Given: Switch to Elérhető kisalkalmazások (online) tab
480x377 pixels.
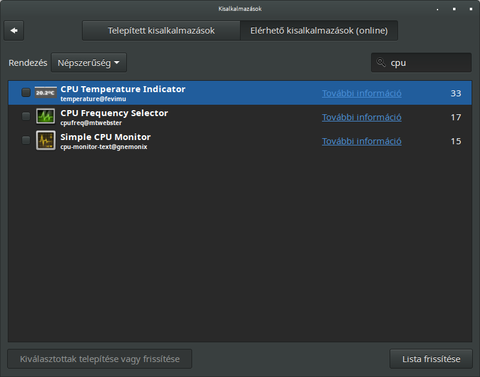Looking at the screenshot, I should click(x=319, y=31).
